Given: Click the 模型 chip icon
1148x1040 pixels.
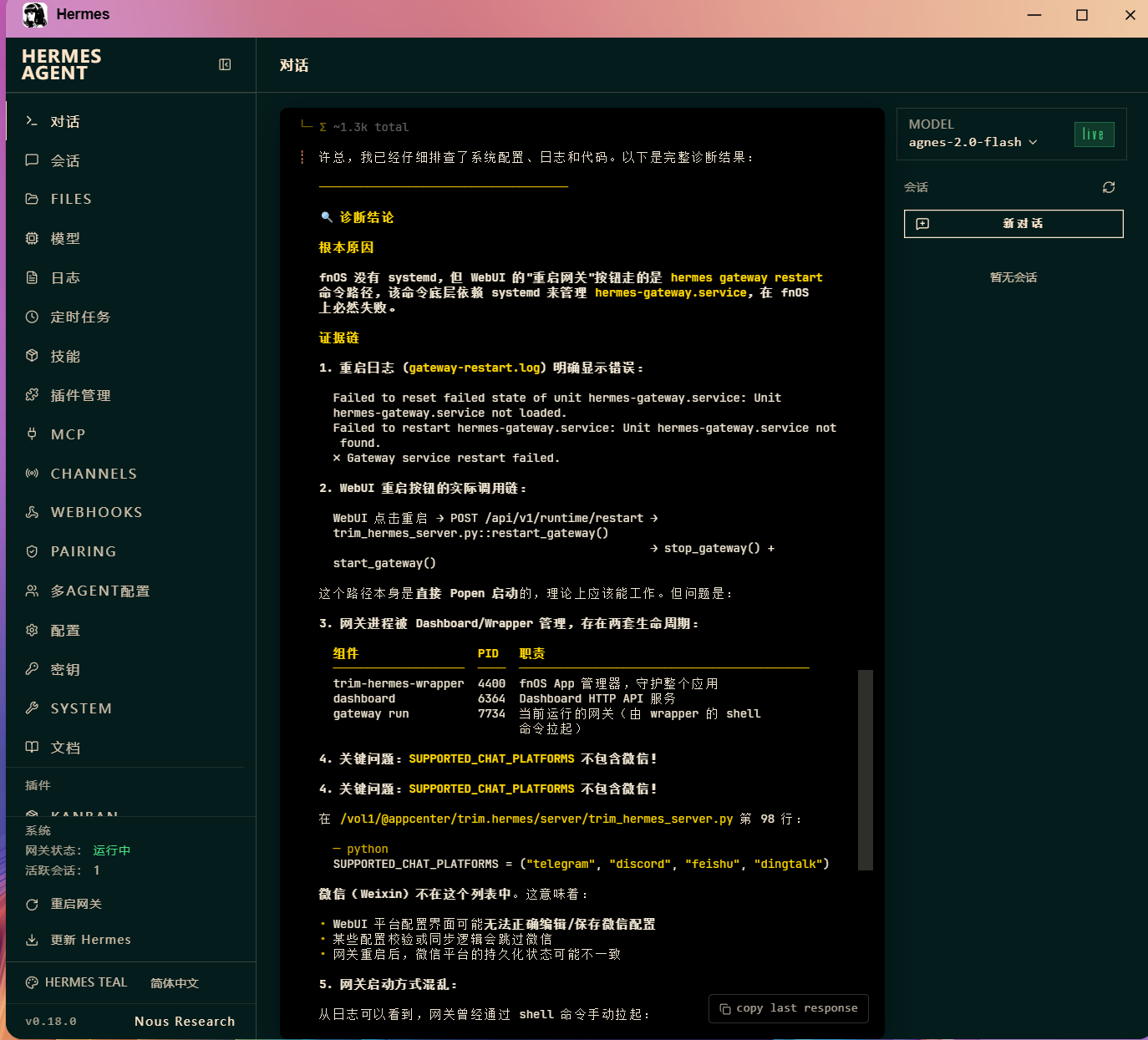Looking at the screenshot, I should tap(32, 238).
